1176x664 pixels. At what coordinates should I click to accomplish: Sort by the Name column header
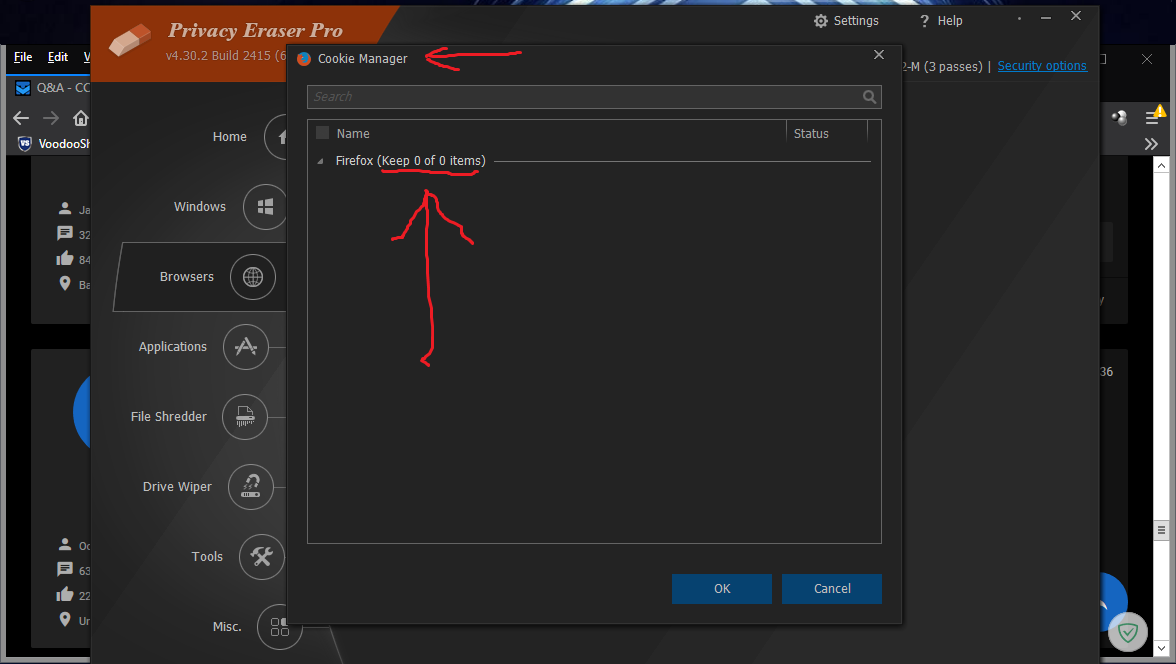(353, 134)
